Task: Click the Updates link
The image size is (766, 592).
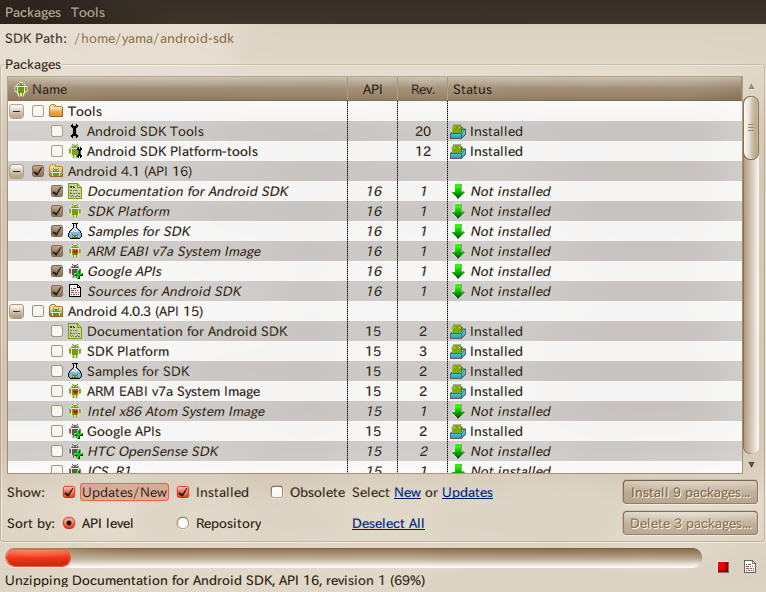Action: point(468,492)
